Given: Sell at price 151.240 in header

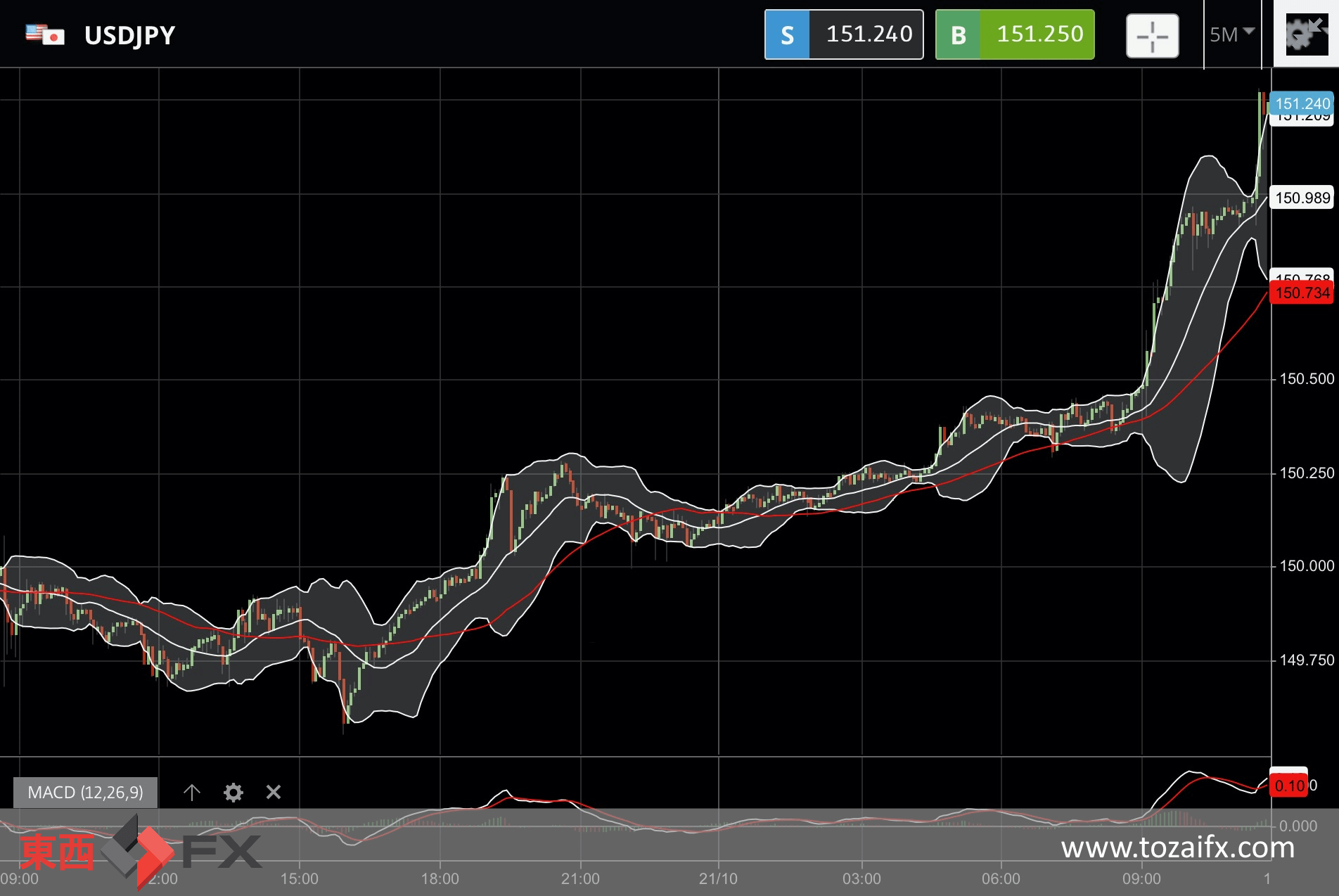Looking at the screenshot, I should [869, 34].
